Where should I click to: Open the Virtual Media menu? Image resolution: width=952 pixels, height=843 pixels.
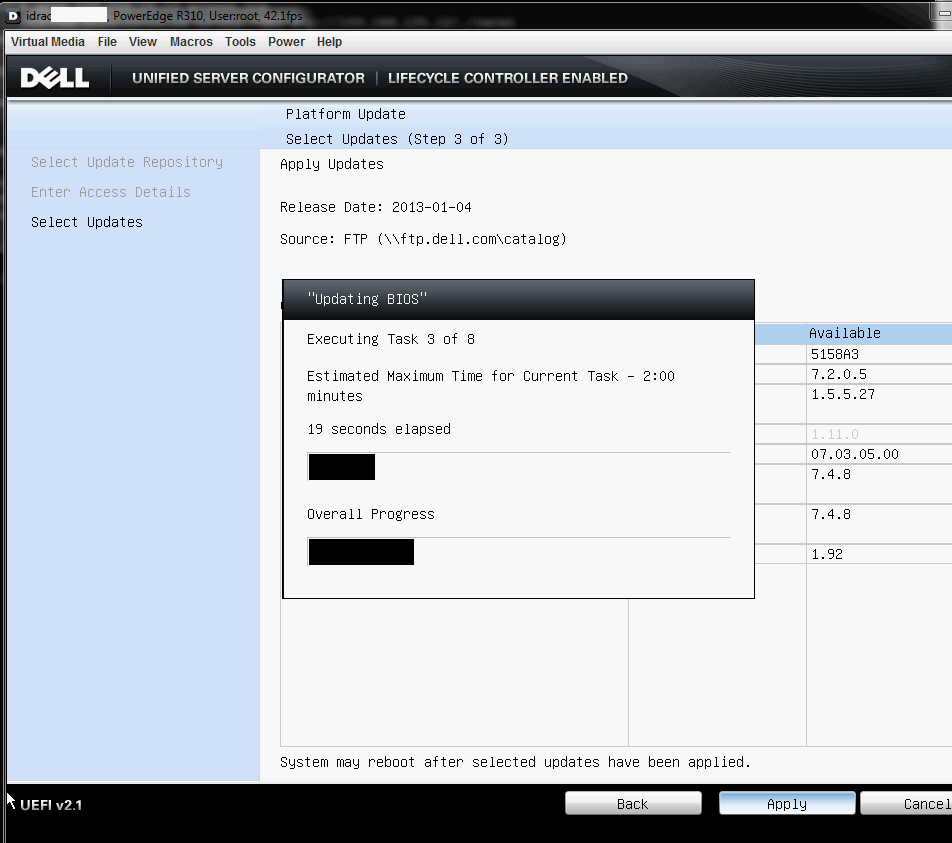[x=47, y=42]
